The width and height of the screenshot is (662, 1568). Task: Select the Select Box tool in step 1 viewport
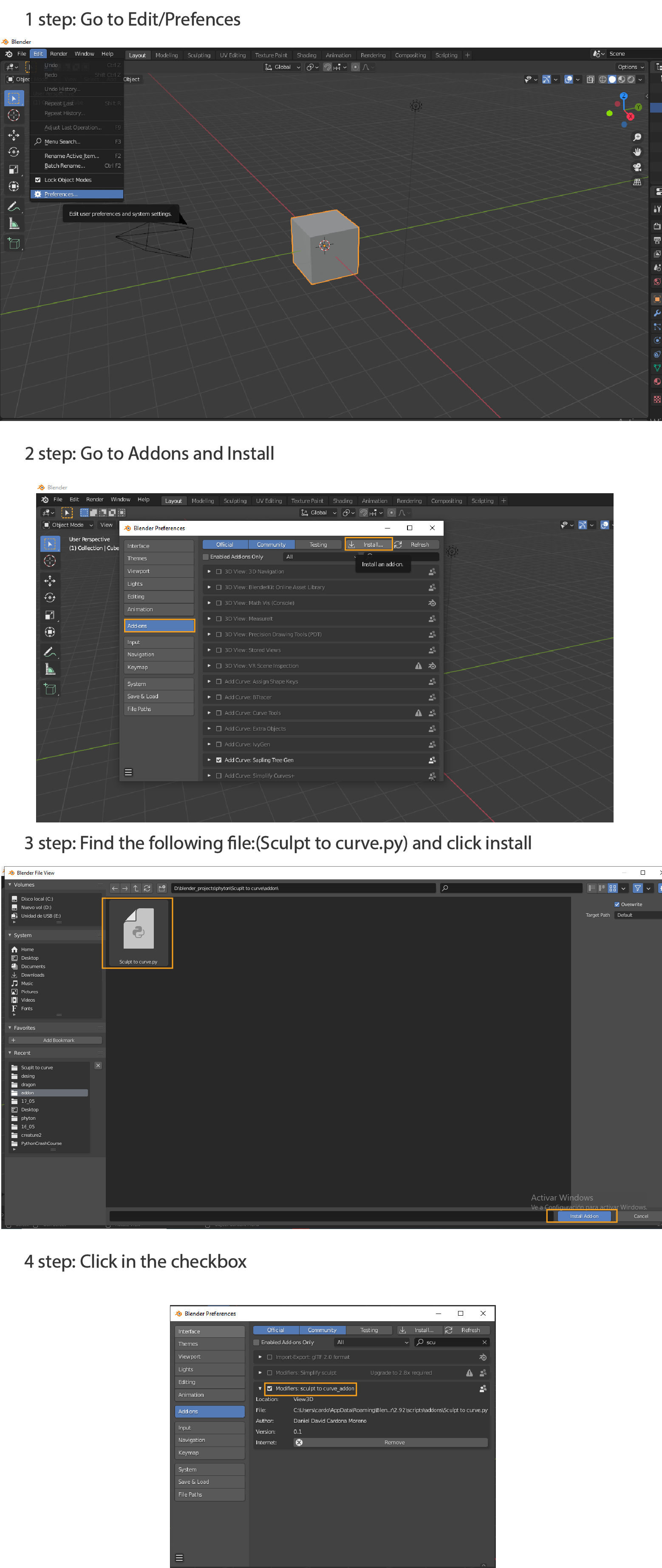[x=14, y=98]
